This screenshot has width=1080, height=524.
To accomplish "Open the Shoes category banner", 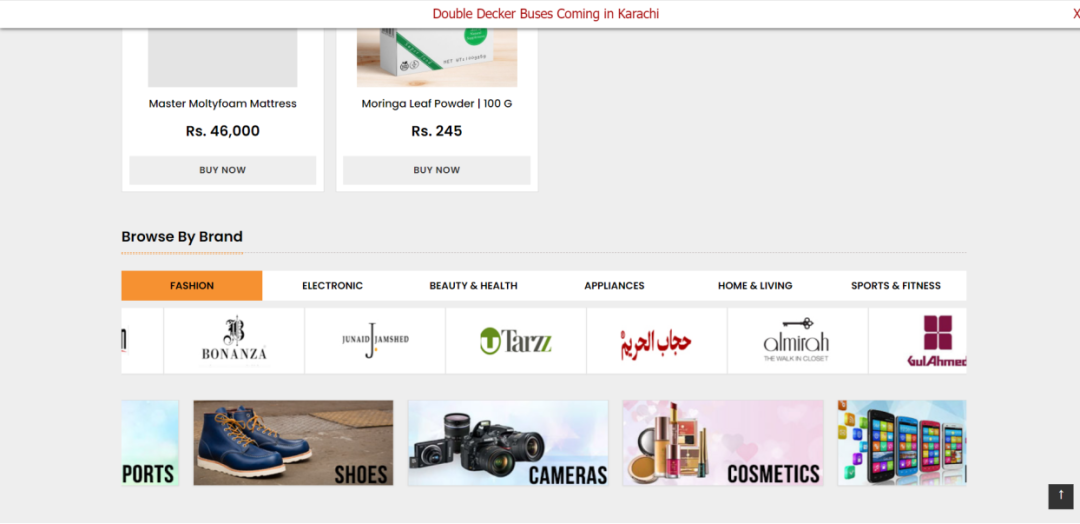I will click(x=293, y=443).
